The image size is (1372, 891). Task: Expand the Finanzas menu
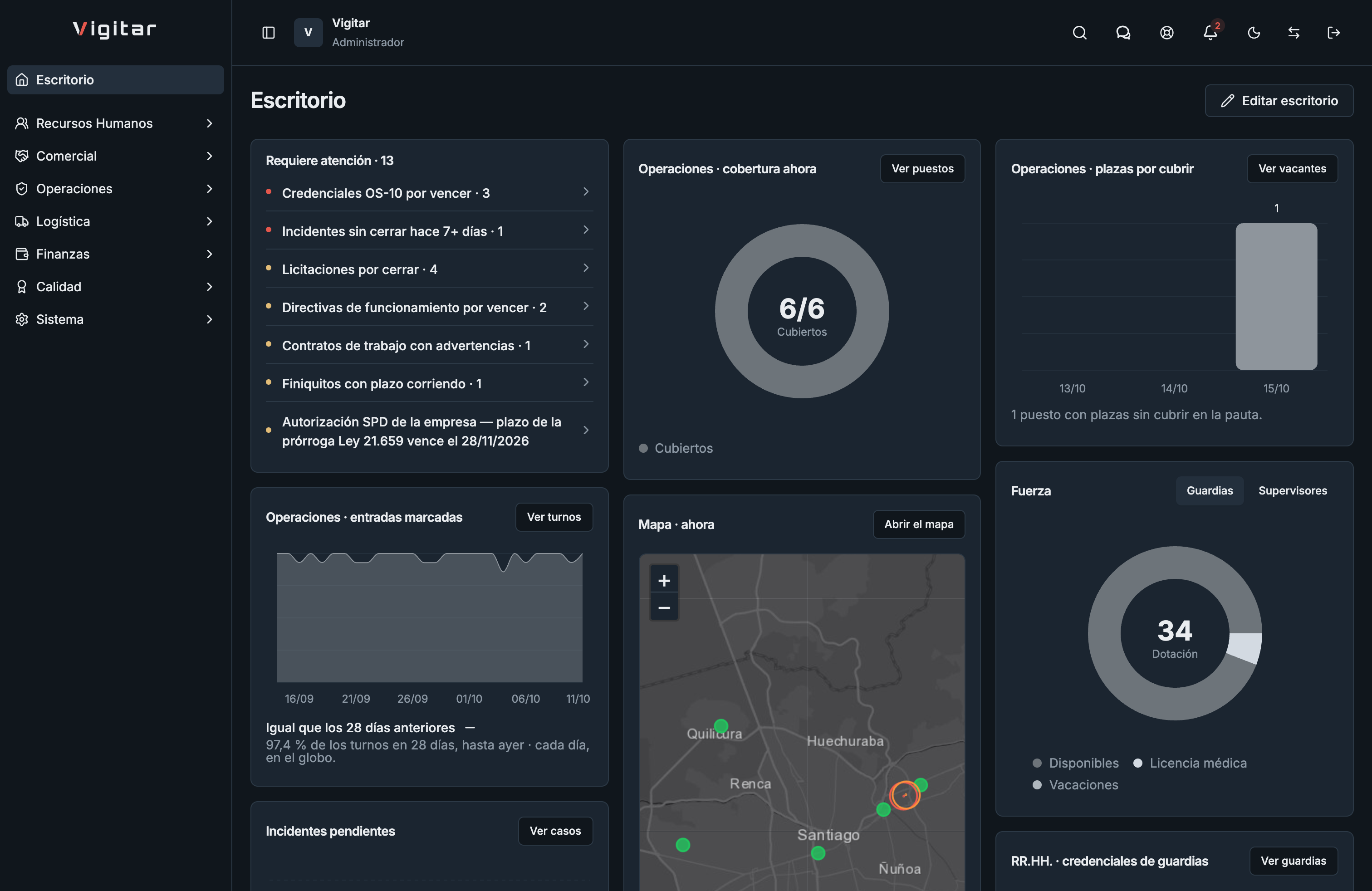pos(115,254)
